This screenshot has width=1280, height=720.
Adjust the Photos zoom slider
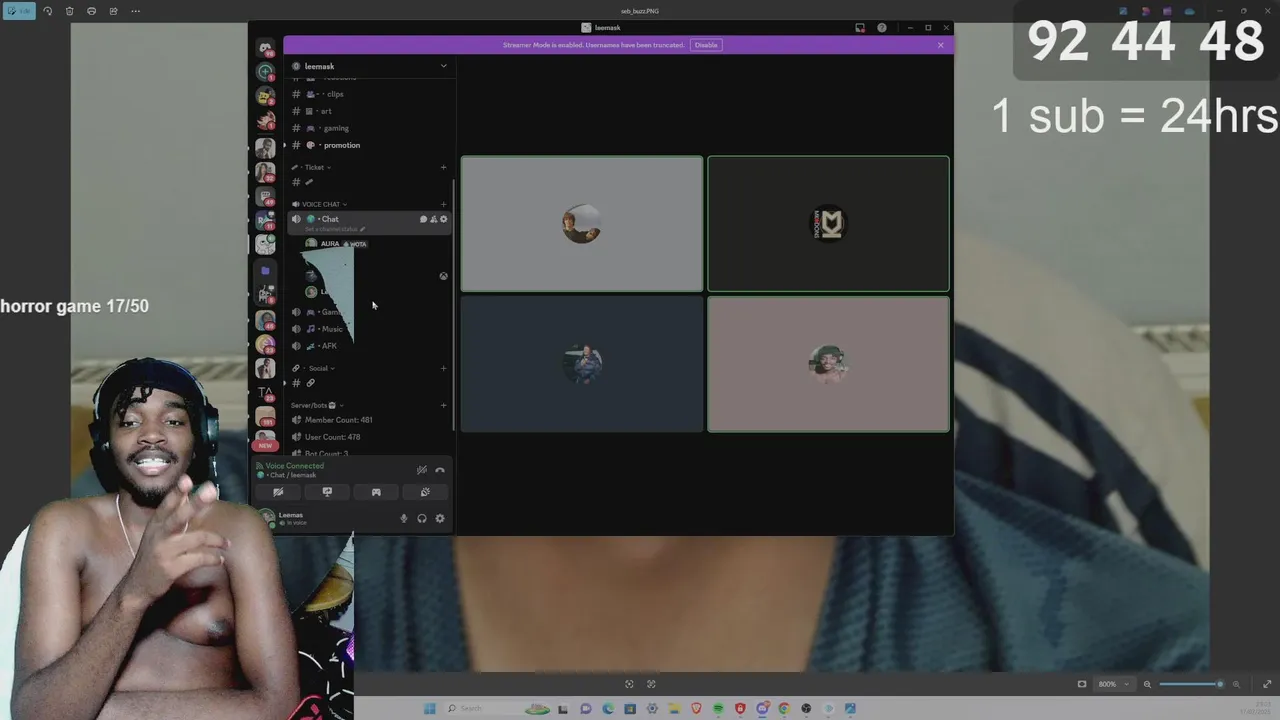pos(1192,684)
